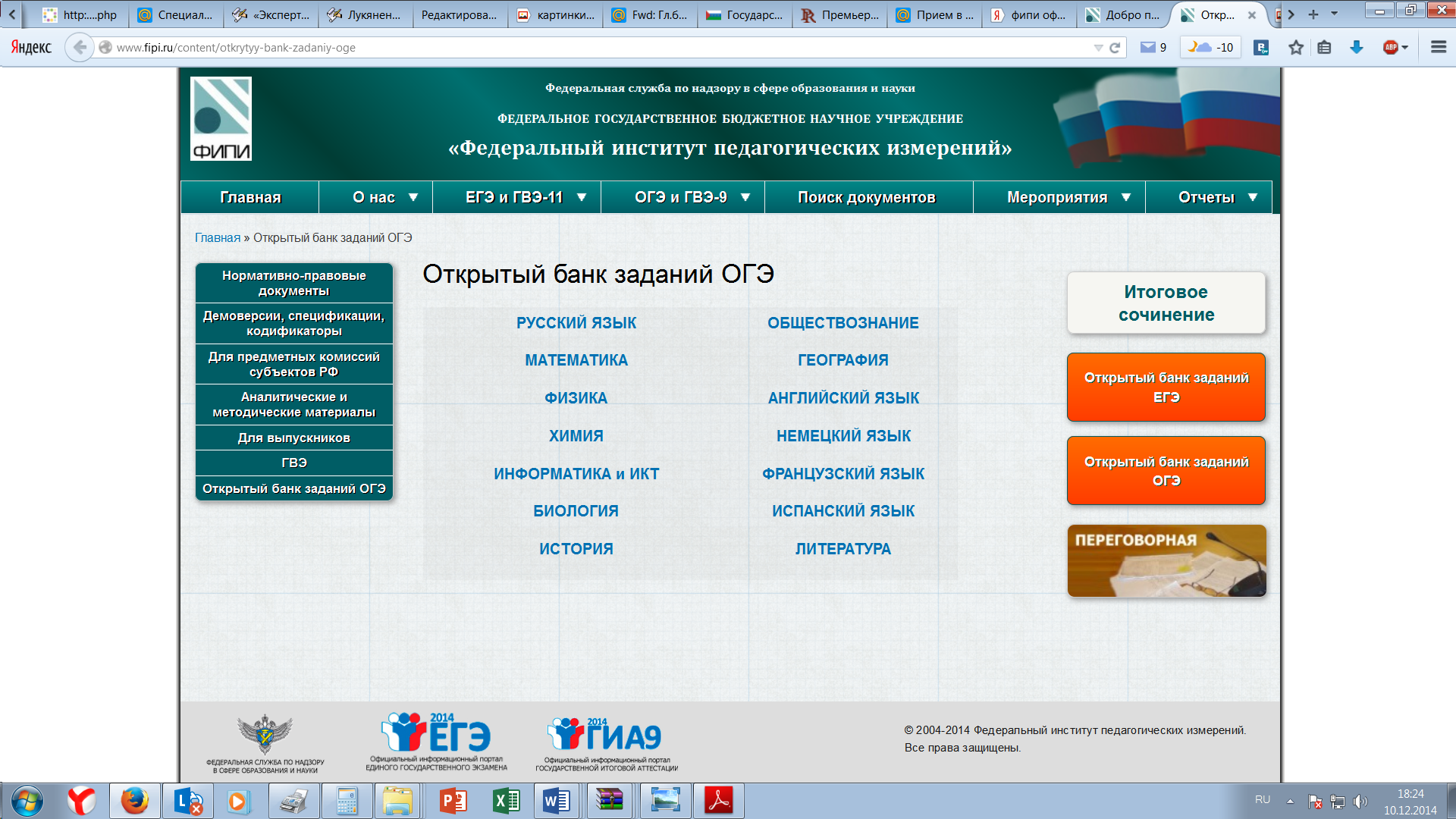
Task: Click the ПЕРЕГОВОРНАЯ banner image
Action: click(x=1166, y=560)
